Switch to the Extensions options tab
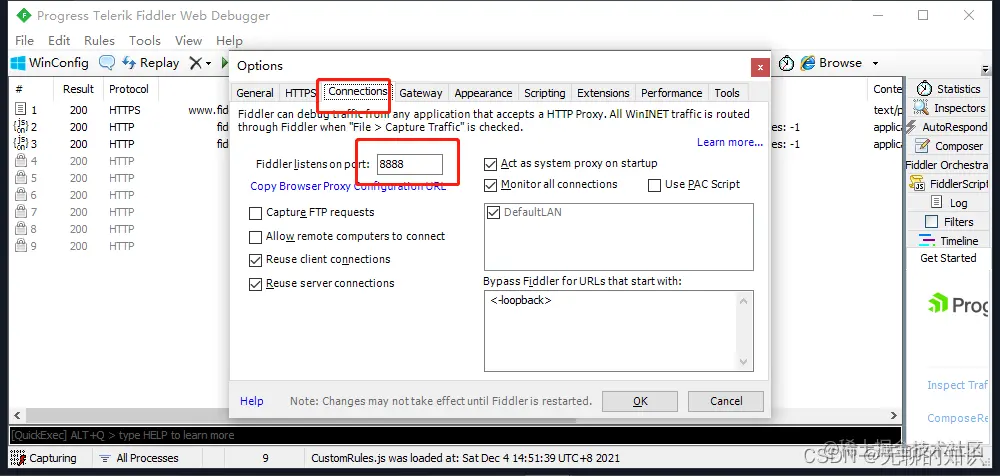 pos(603,93)
